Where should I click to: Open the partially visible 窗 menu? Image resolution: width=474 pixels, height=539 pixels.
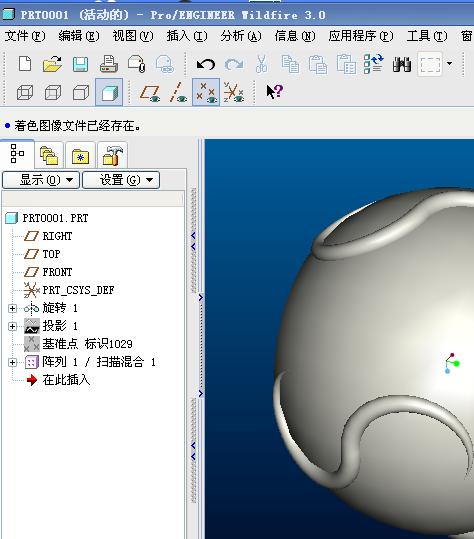pos(467,36)
